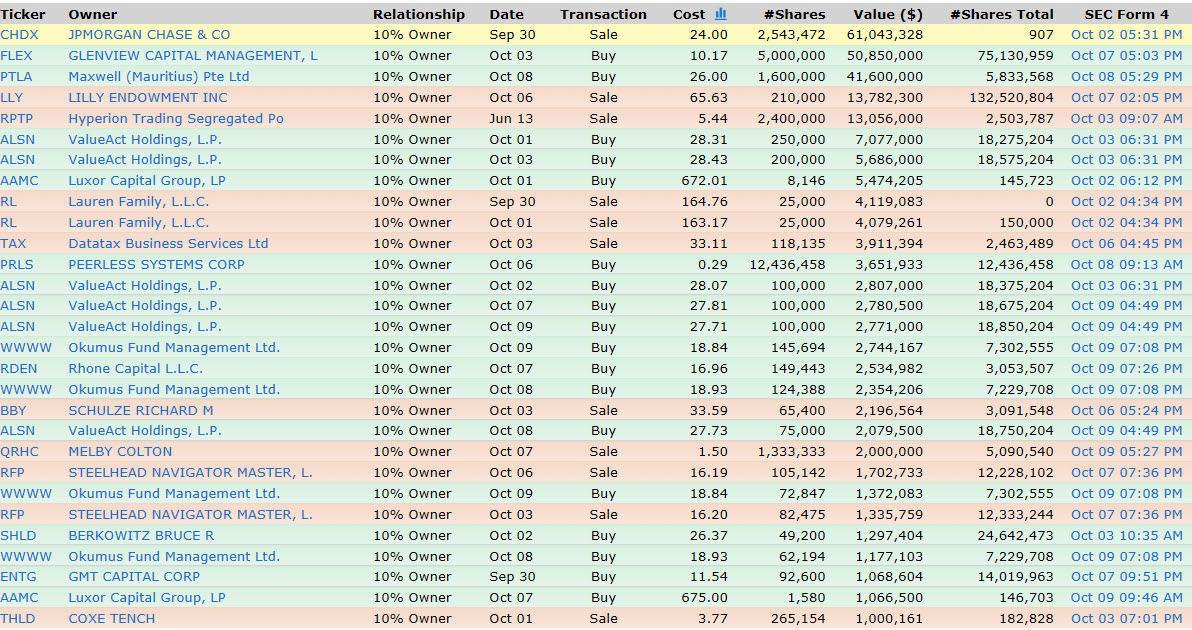
Task: Select the PTLA ticker link
Action: tap(17, 77)
